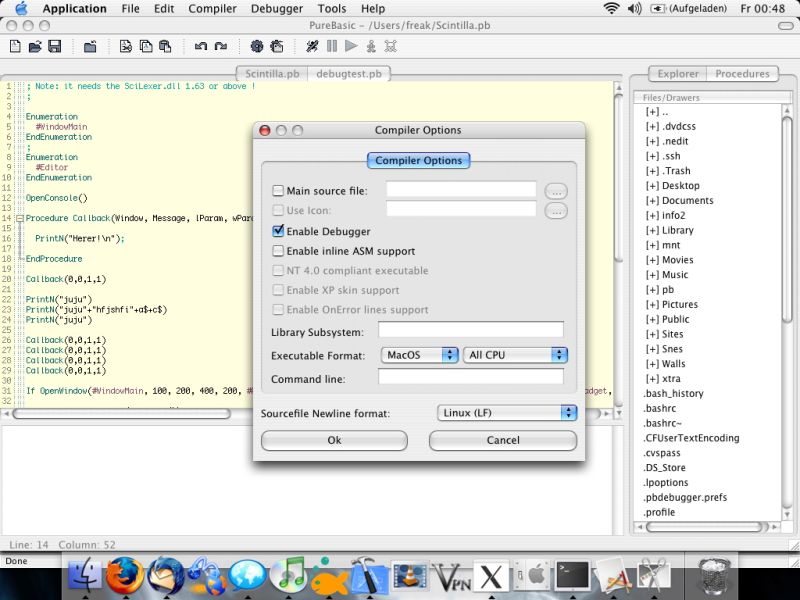800x600 pixels.
Task: Open the File menu
Action: point(130,9)
